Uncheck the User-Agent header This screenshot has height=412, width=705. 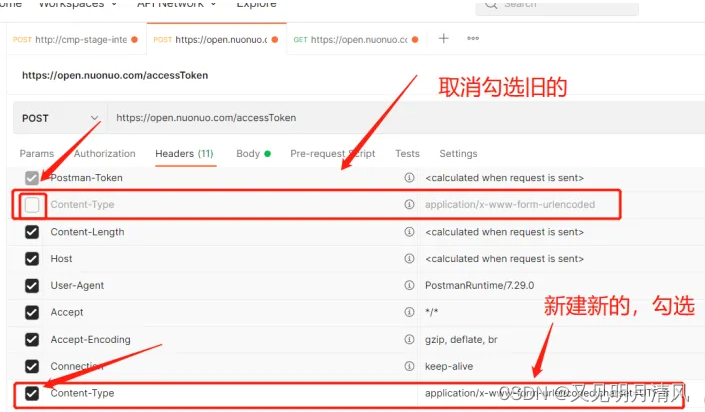pyautogui.click(x=32, y=286)
